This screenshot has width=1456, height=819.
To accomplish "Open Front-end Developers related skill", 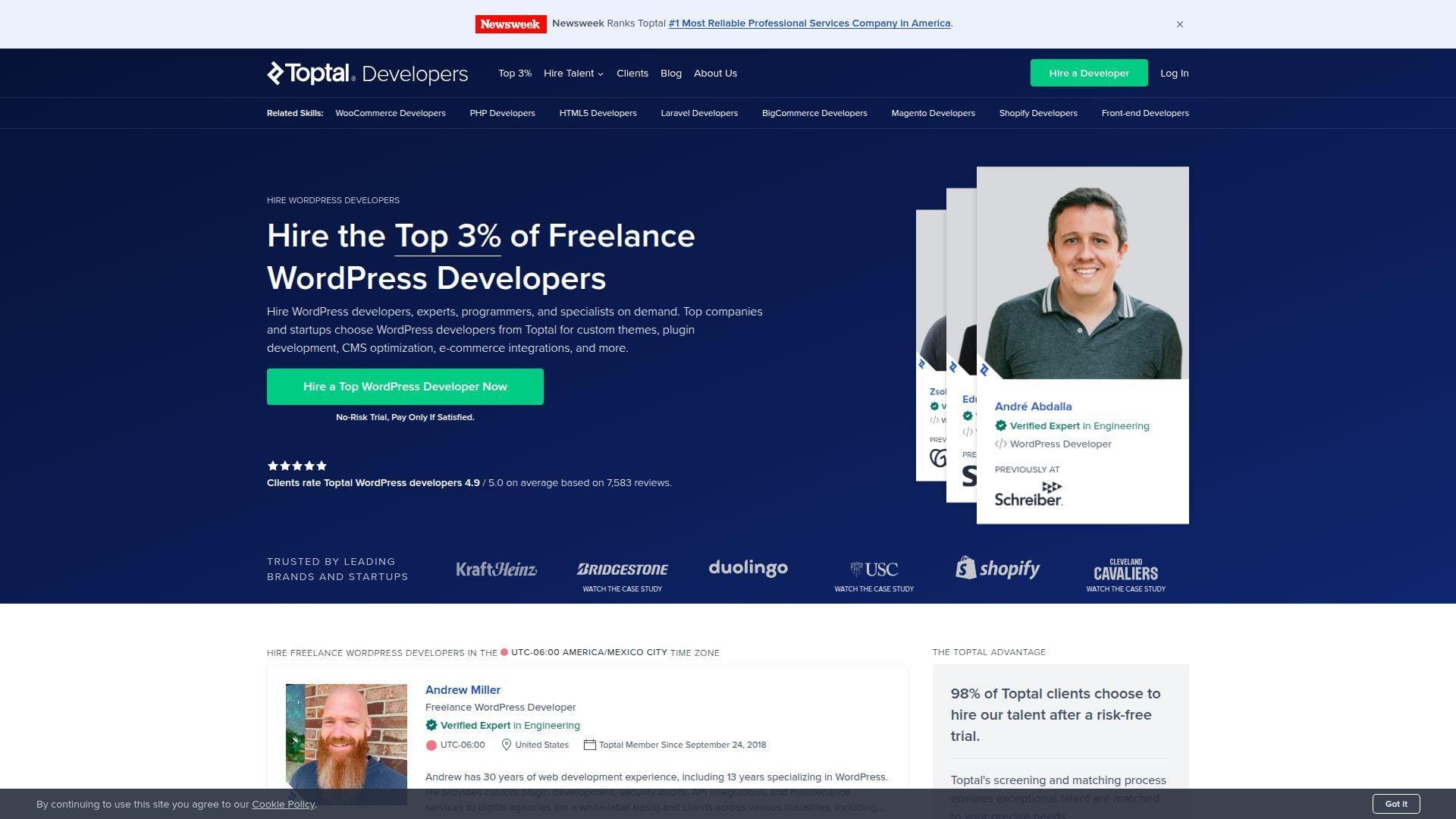I will pyautogui.click(x=1145, y=113).
